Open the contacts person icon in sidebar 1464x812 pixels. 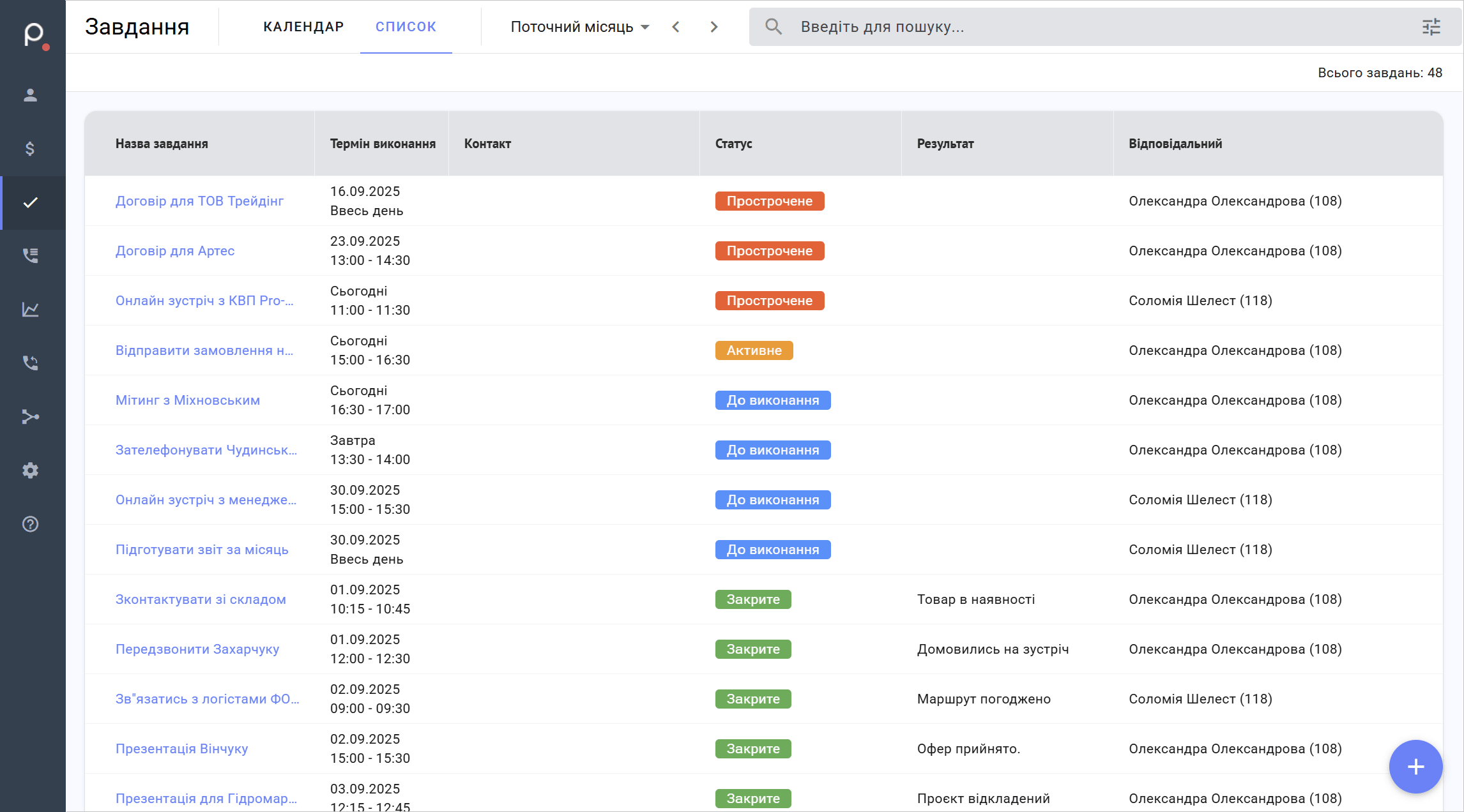point(30,95)
